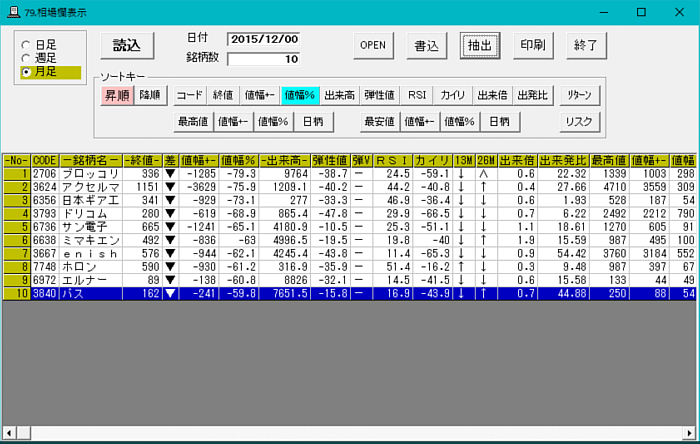Select row e n i s h

[x=91, y=254]
